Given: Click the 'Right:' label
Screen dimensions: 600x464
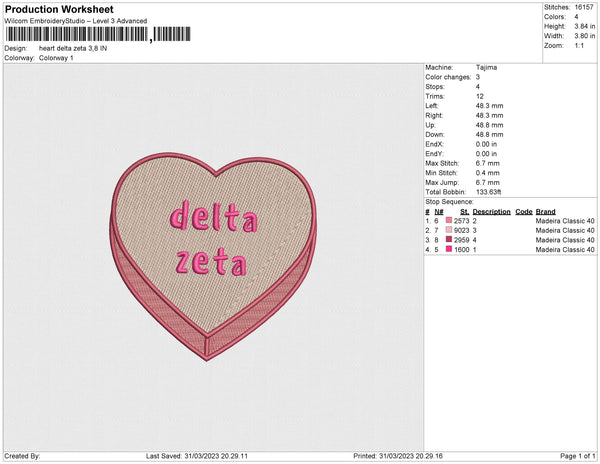Looking at the screenshot, I should [x=434, y=116].
